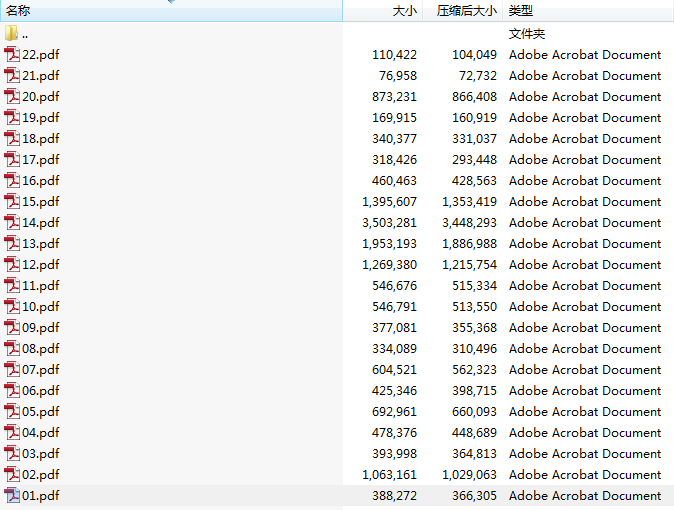Screen dimensions: 674x510
Task: Click the PDF icon of 20.pdf
Action: pos(12,96)
